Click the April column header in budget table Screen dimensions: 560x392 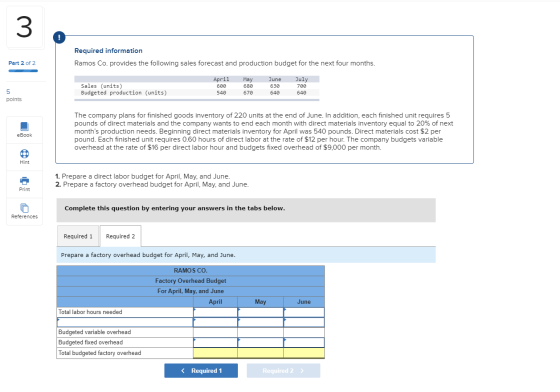tap(215, 302)
